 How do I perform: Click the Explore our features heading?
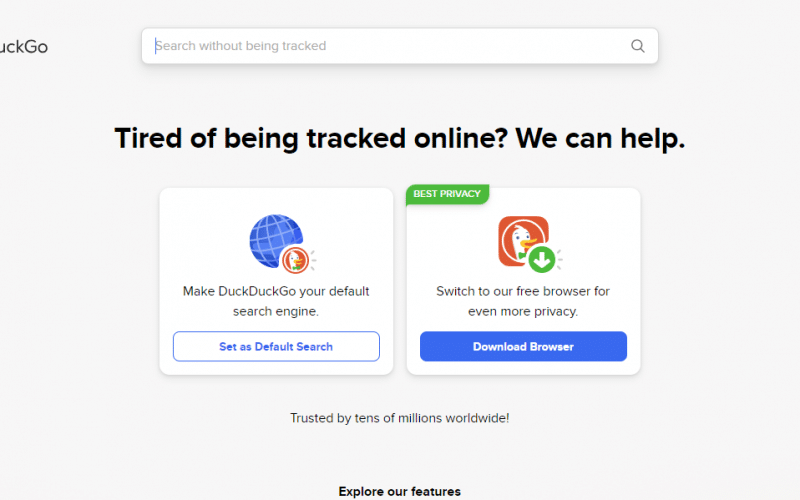pos(399,491)
